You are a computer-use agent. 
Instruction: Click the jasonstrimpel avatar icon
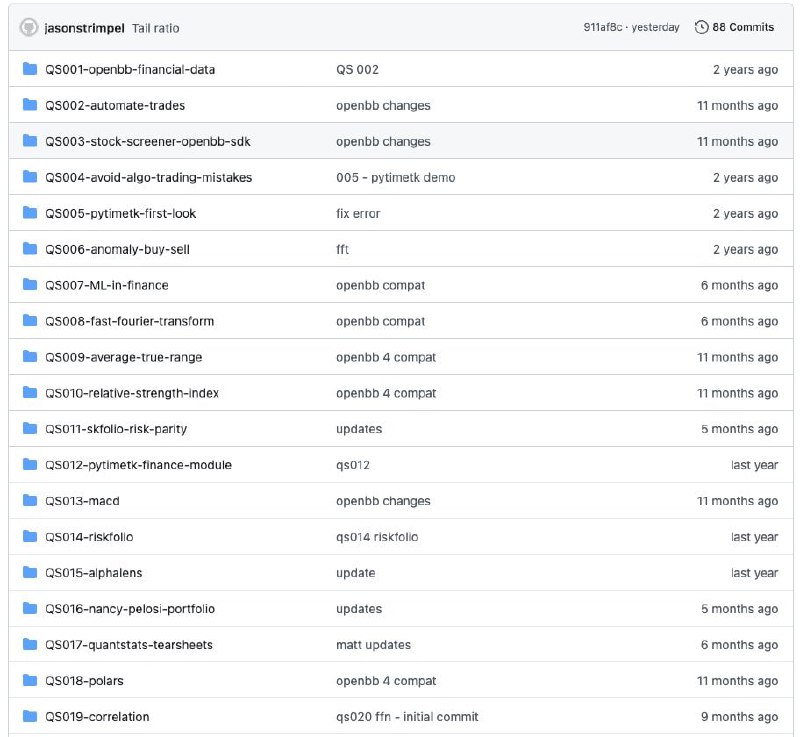(29, 28)
